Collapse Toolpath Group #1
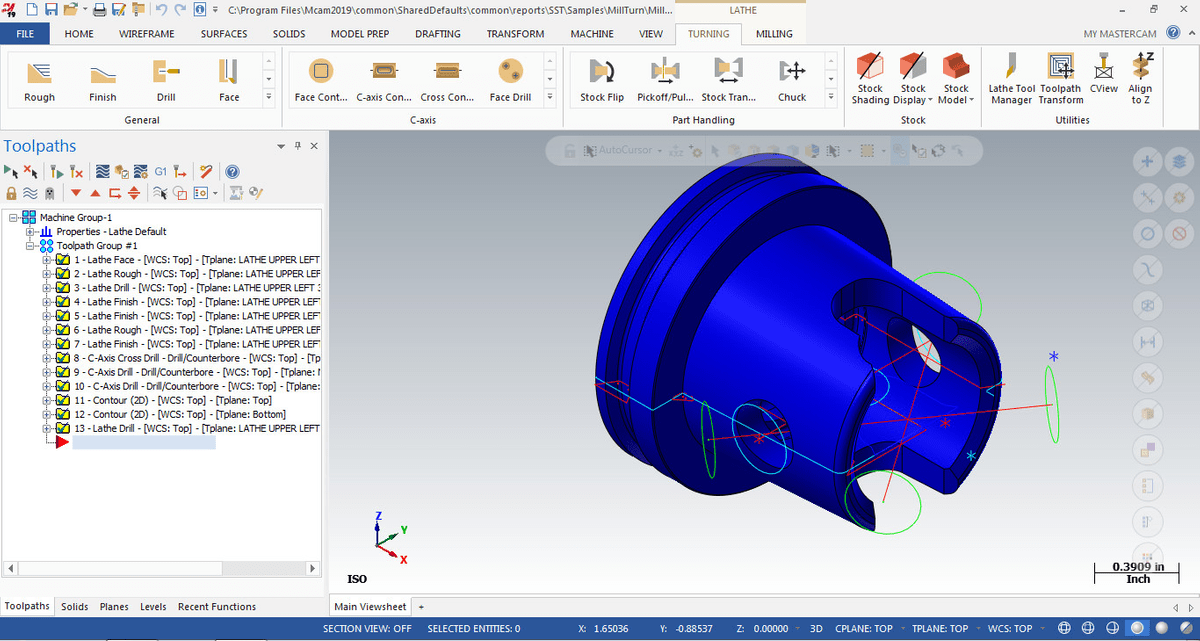The width and height of the screenshot is (1200, 641). (x=30, y=246)
